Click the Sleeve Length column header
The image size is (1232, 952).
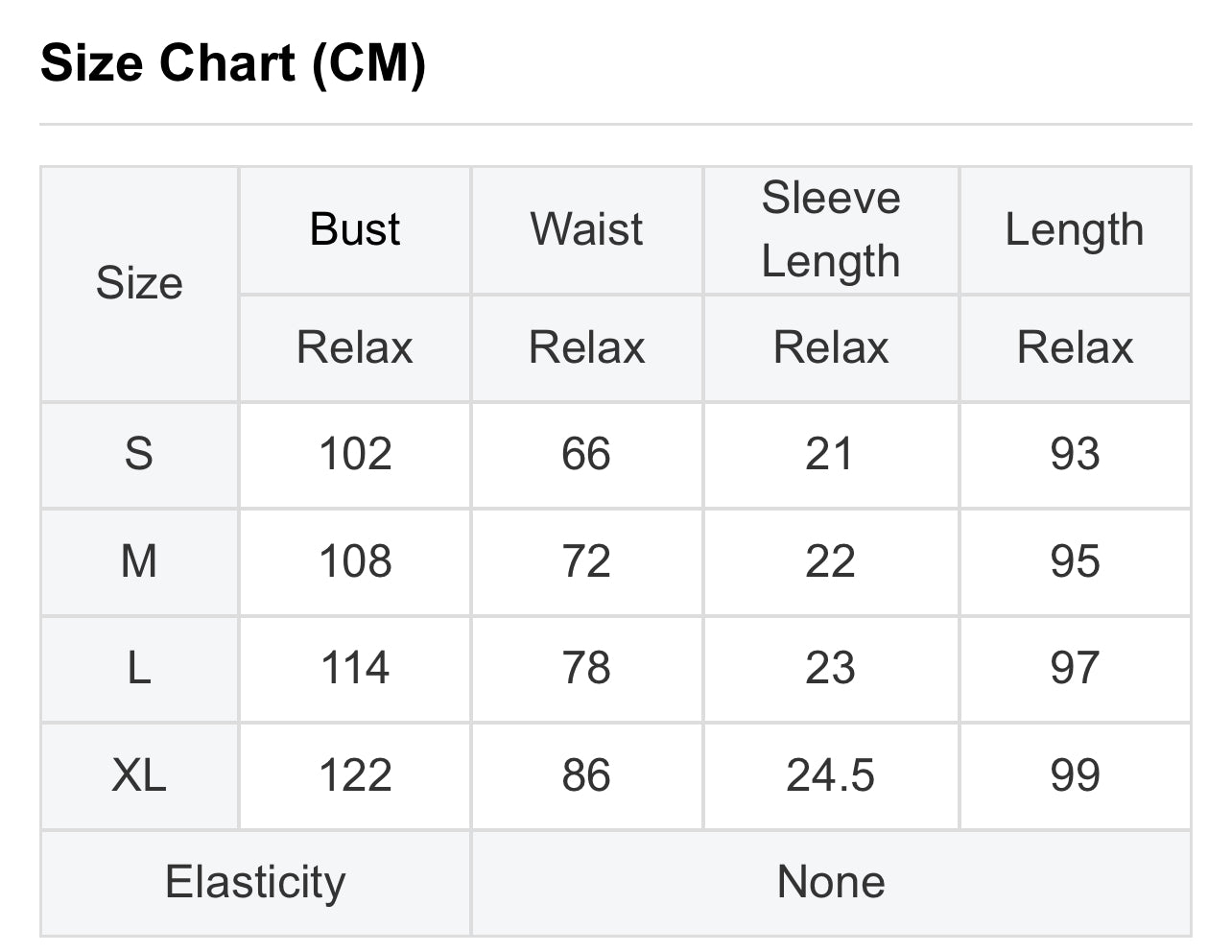coord(831,230)
